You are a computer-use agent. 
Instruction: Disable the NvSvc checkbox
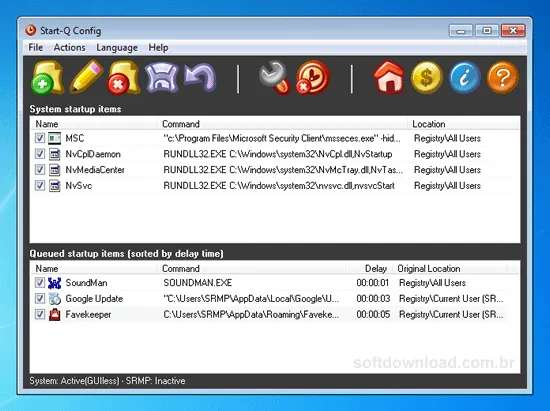[40, 185]
